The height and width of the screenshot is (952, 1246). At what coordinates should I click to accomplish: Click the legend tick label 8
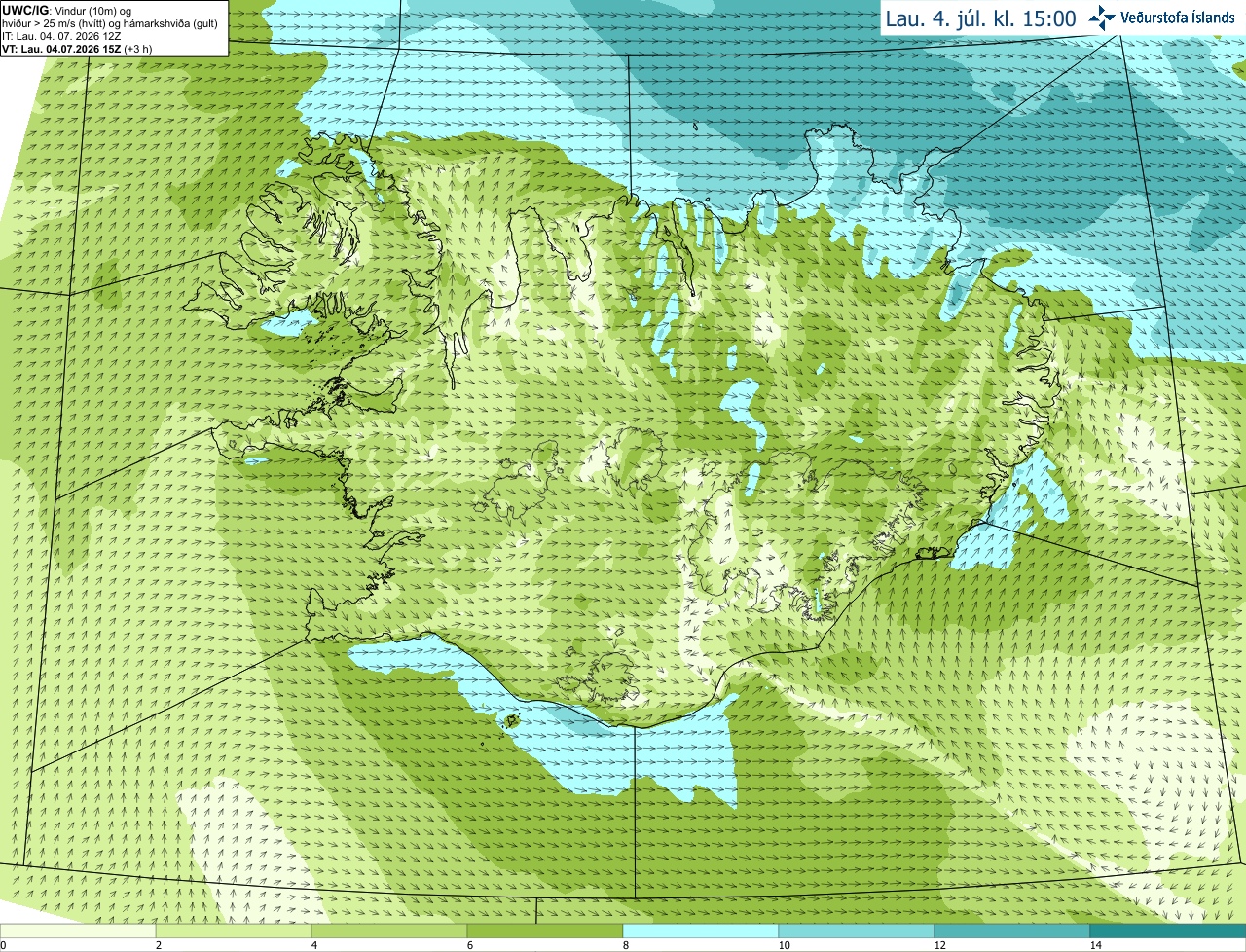coord(625,945)
